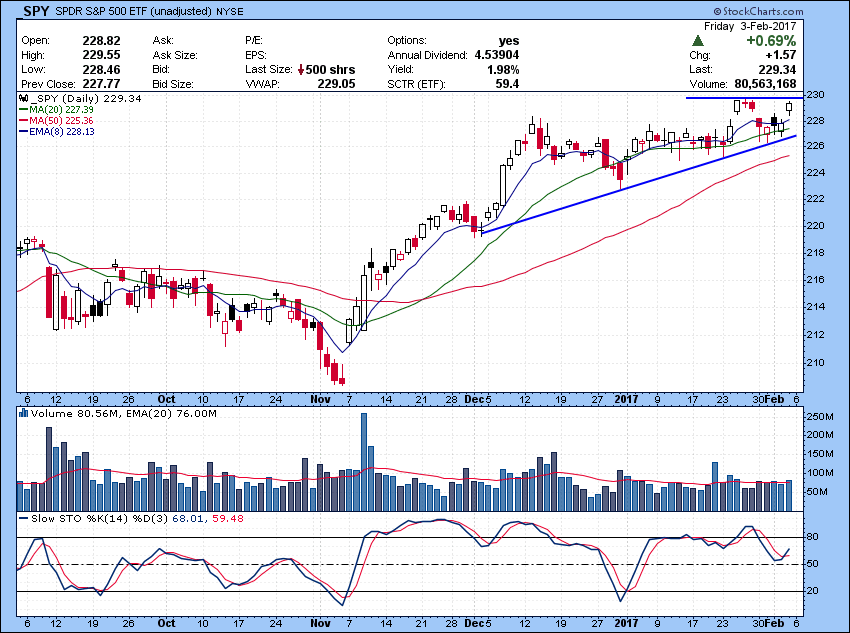This screenshot has height=633, width=850.
Task: Click the High value 229.55
Action: click(x=101, y=55)
